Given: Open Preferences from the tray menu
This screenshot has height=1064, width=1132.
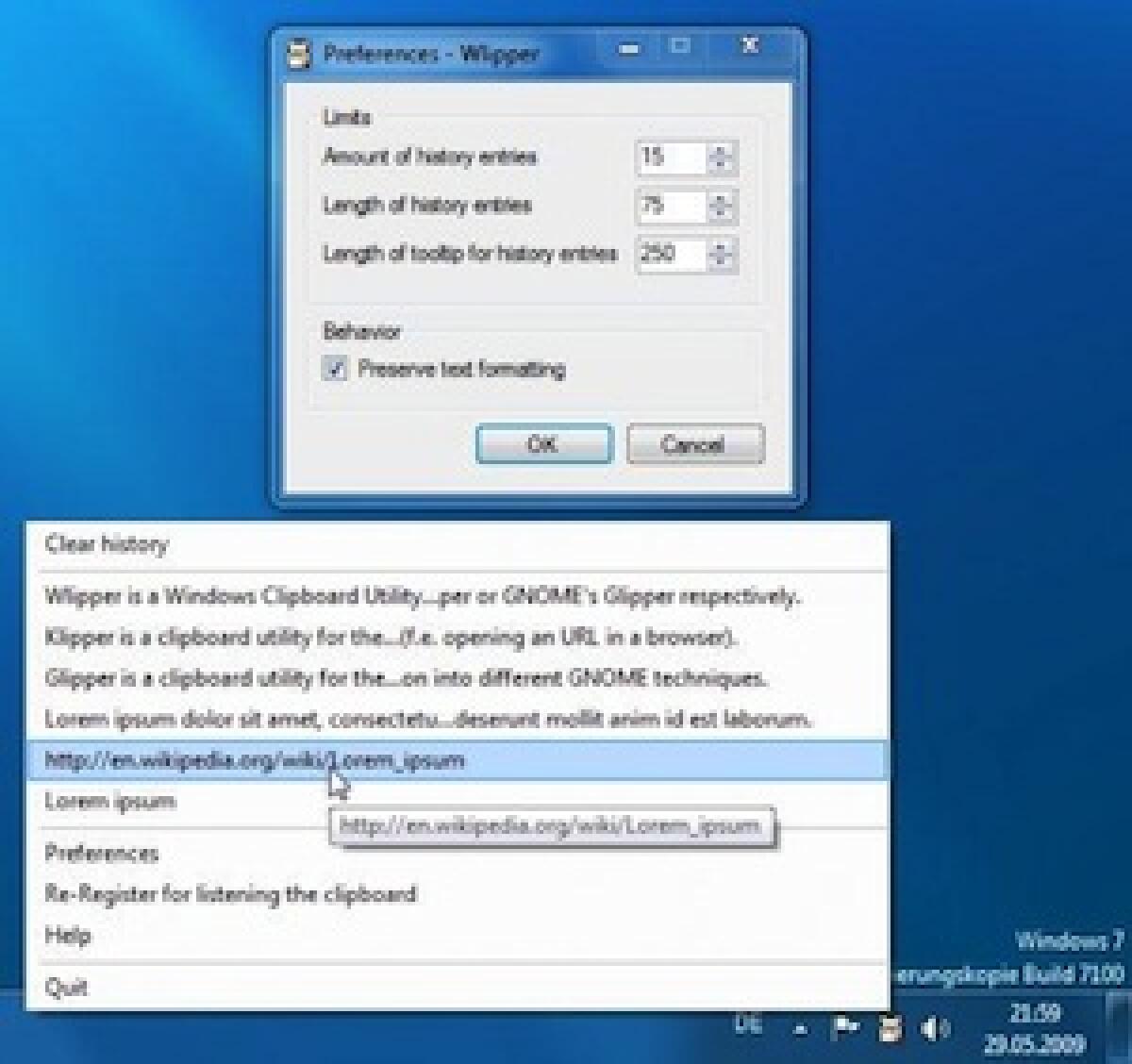Looking at the screenshot, I should (457, 854).
